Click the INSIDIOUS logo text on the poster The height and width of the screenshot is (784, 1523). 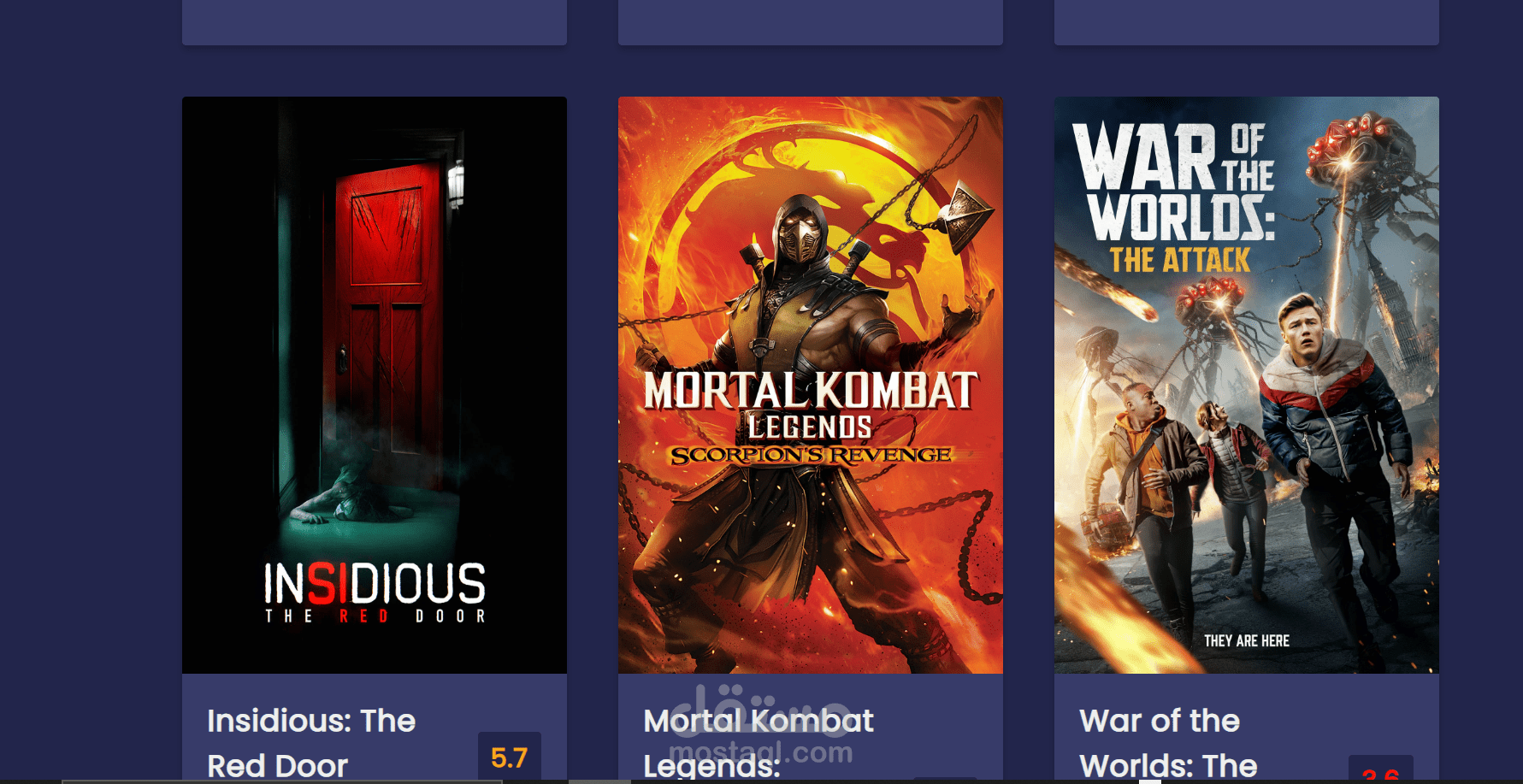[375, 584]
